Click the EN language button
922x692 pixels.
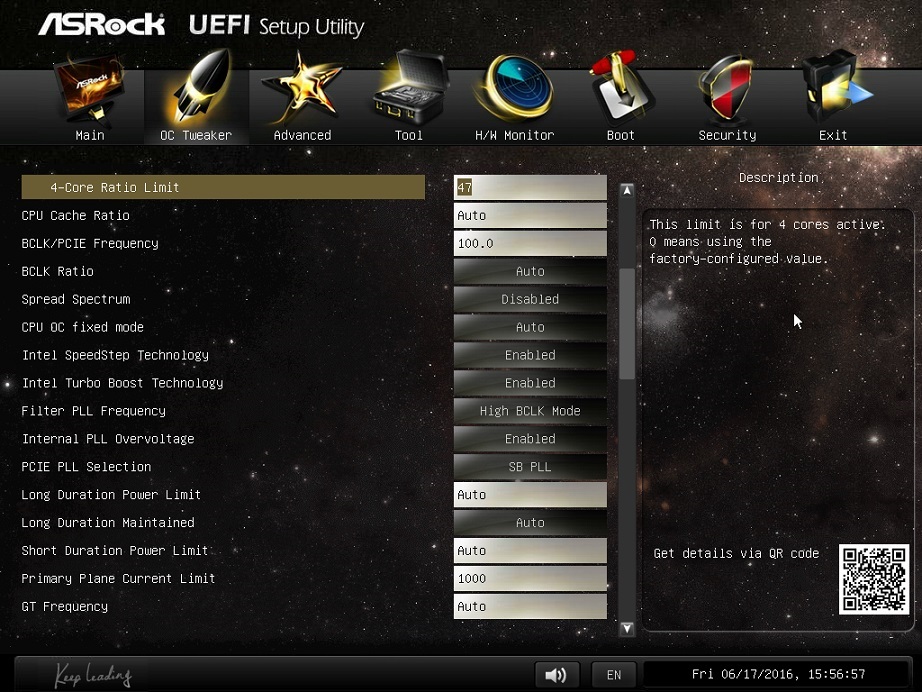coord(614,674)
